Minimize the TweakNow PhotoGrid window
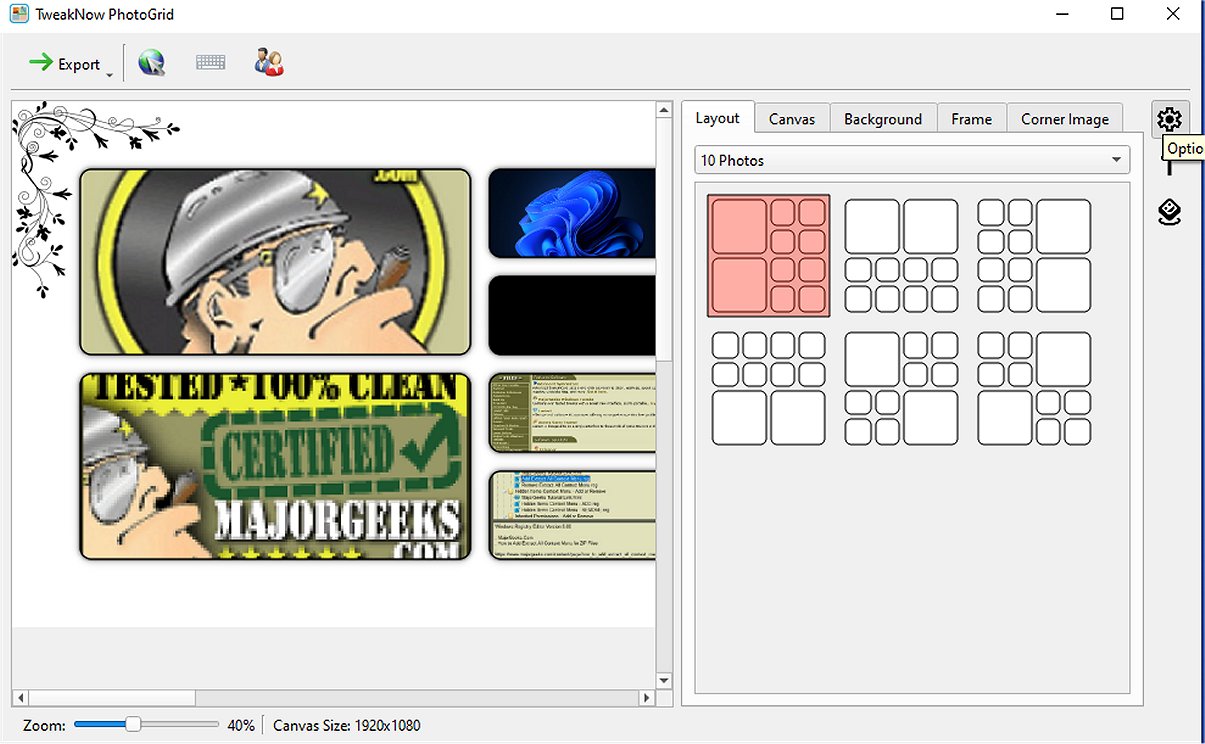The width and height of the screenshot is (1205, 744). click(1062, 14)
